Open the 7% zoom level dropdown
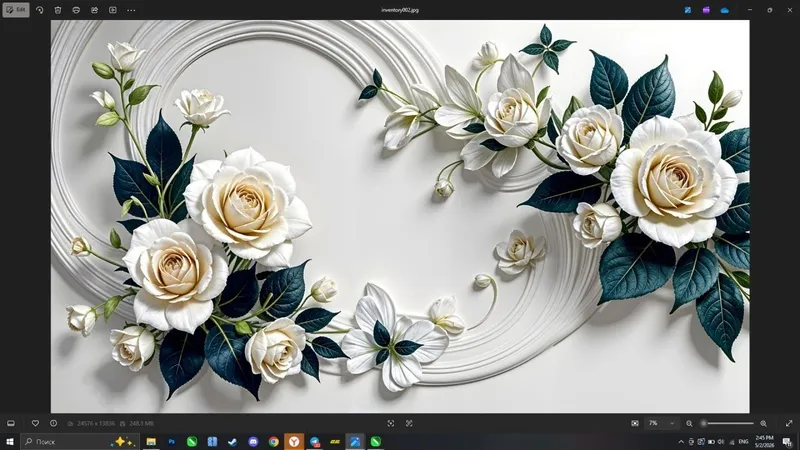The width and height of the screenshot is (800, 450). [x=661, y=423]
